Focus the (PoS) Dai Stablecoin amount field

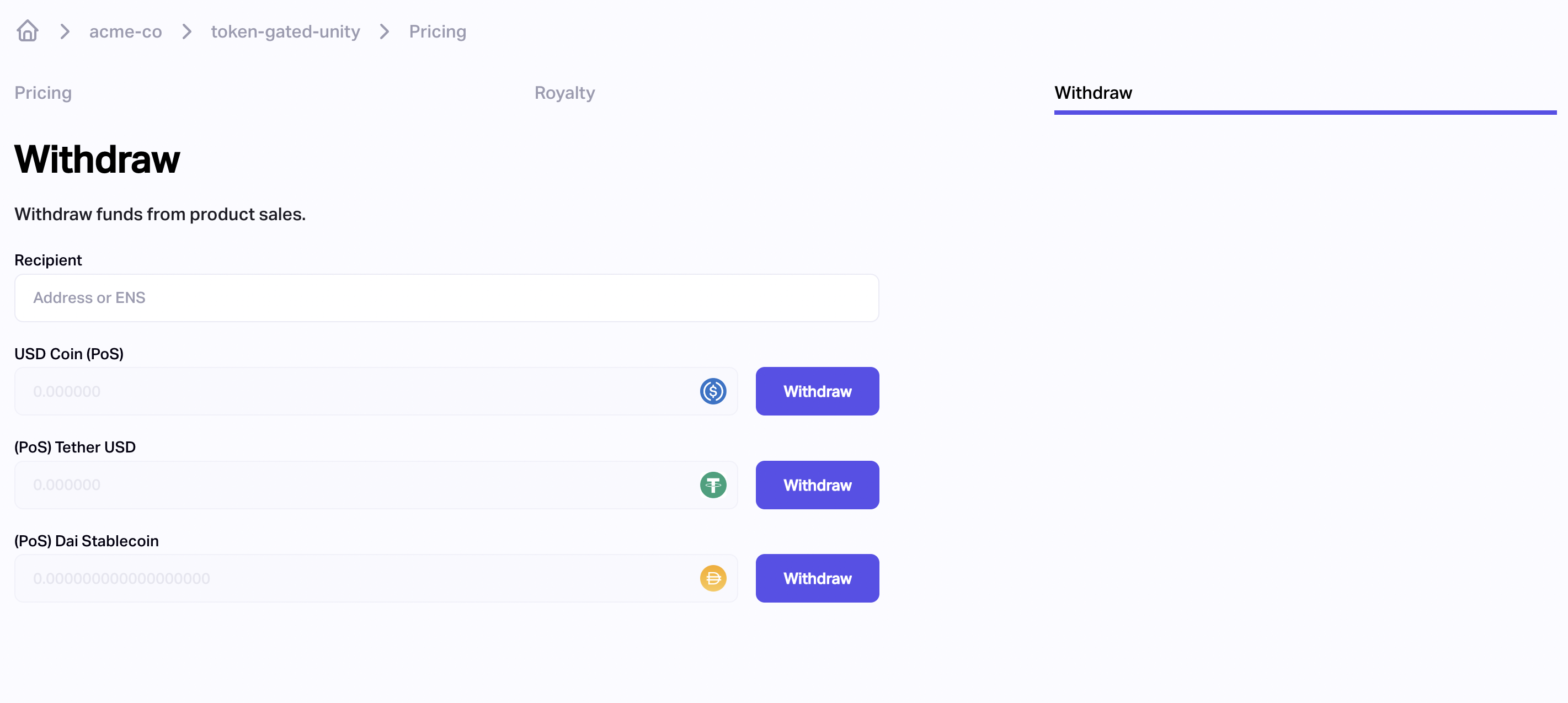coord(376,578)
